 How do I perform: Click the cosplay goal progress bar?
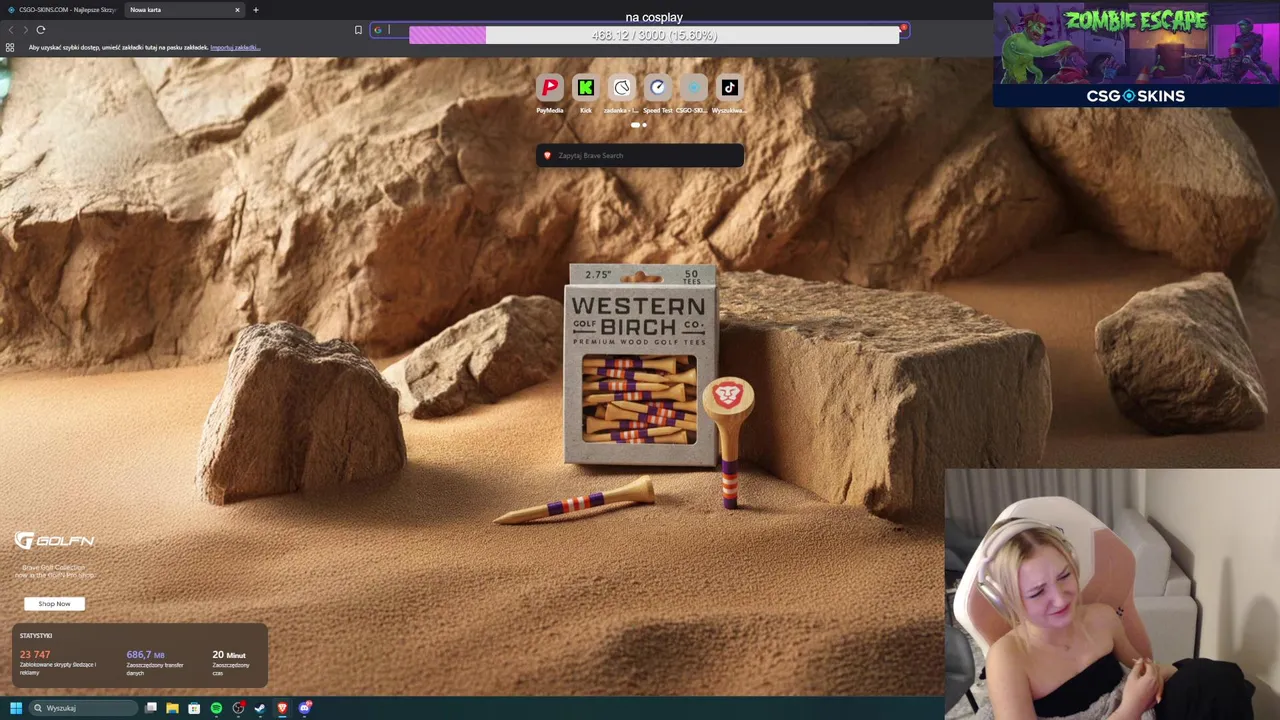coord(654,35)
